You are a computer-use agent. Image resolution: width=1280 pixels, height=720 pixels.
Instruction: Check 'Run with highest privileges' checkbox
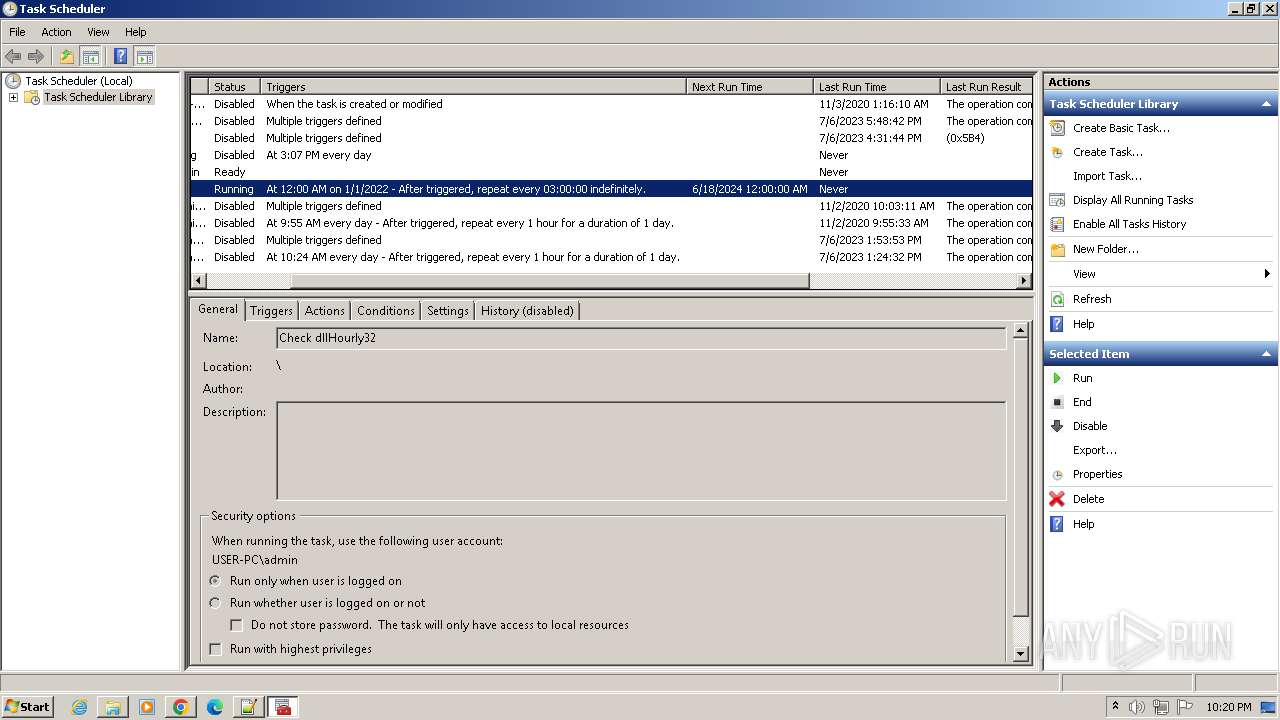(215, 649)
